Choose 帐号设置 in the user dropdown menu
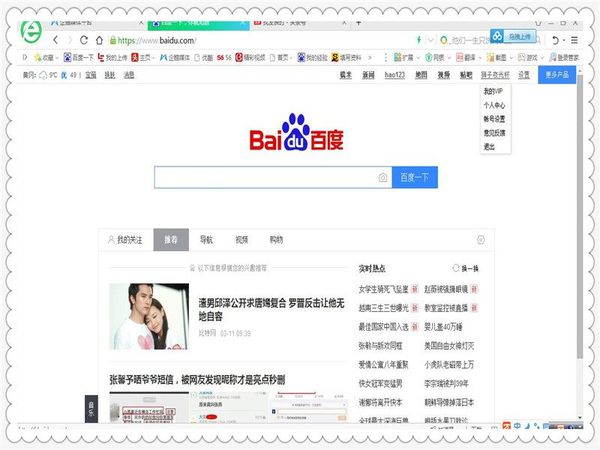The height and width of the screenshot is (450, 600). point(494,118)
